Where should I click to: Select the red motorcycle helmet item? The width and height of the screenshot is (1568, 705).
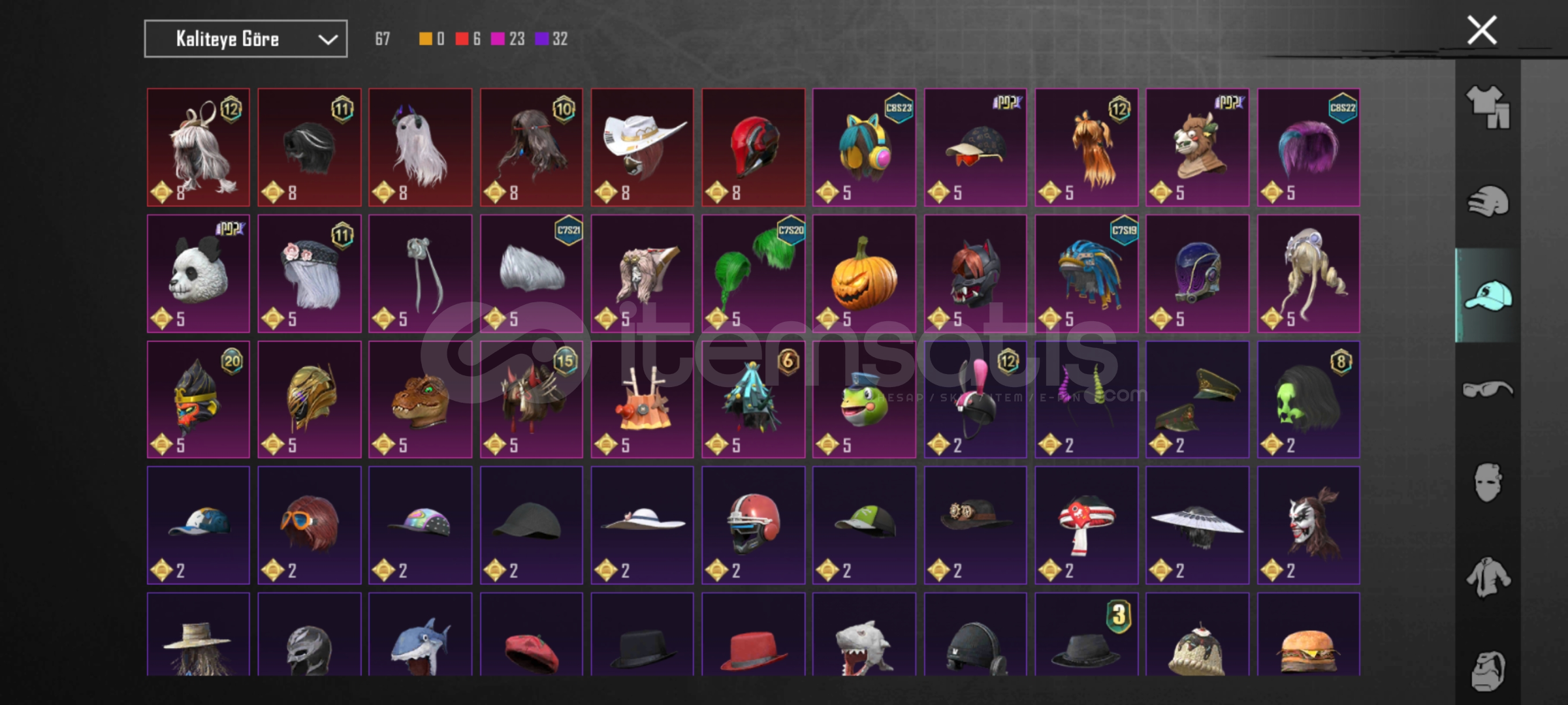[754, 148]
